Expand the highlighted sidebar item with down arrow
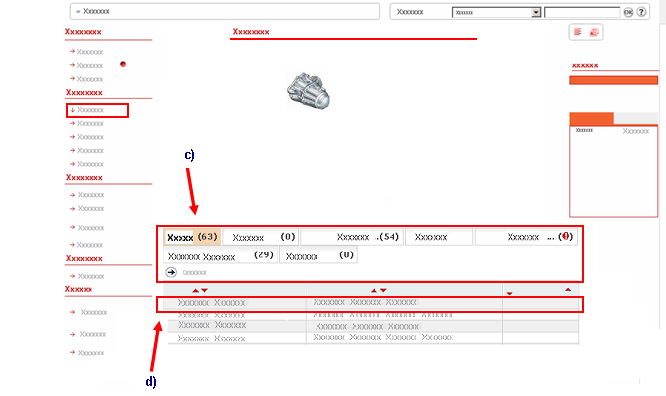 pyautogui.click(x=97, y=110)
